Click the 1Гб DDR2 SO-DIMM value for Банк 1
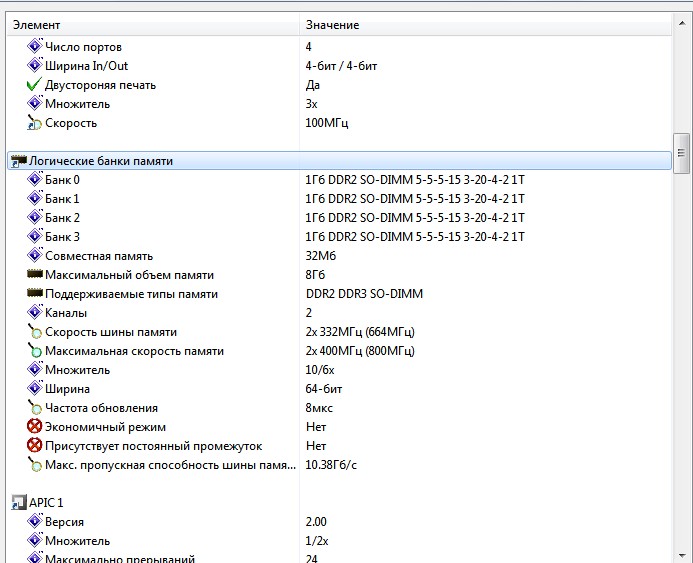 (x=414, y=199)
